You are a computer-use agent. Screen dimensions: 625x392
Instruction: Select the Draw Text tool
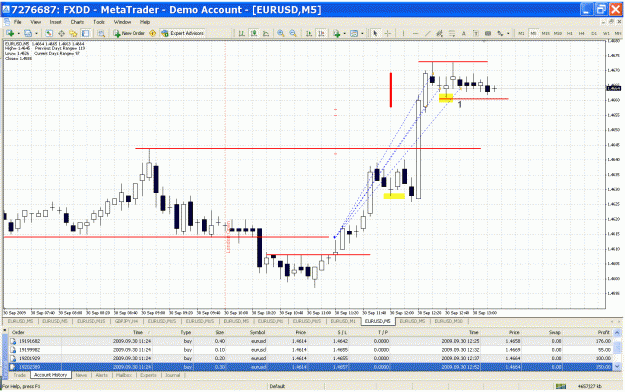tap(464, 33)
